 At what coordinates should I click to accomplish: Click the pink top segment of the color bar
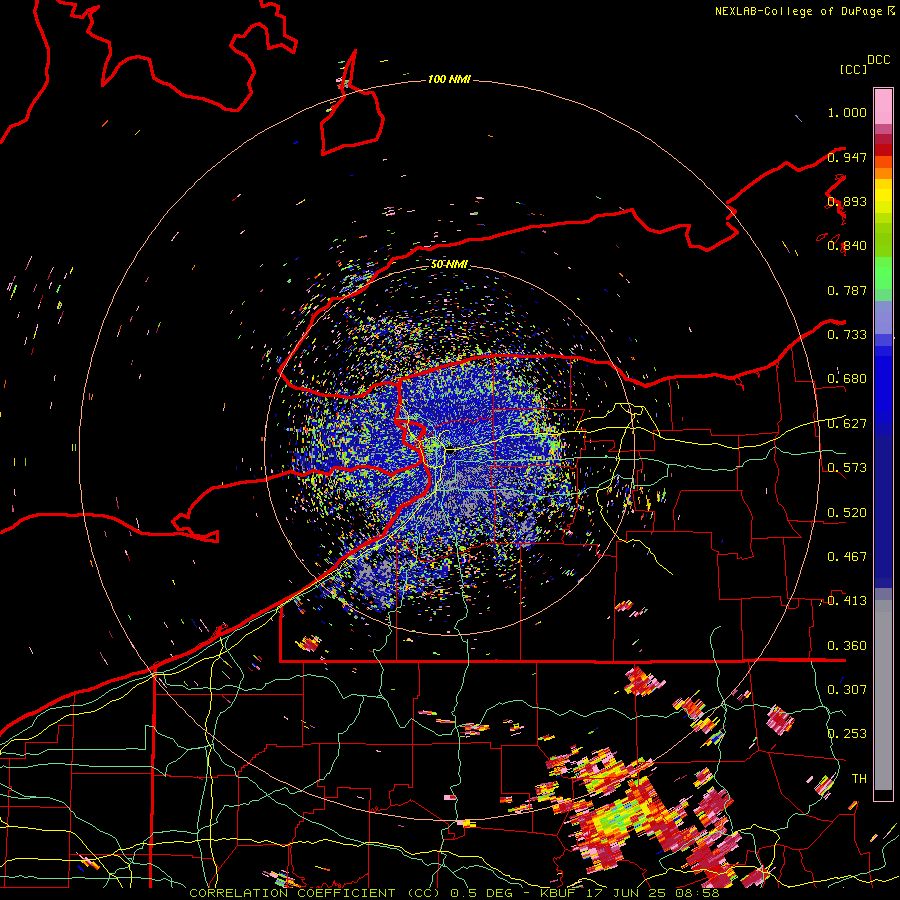[x=883, y=106]
